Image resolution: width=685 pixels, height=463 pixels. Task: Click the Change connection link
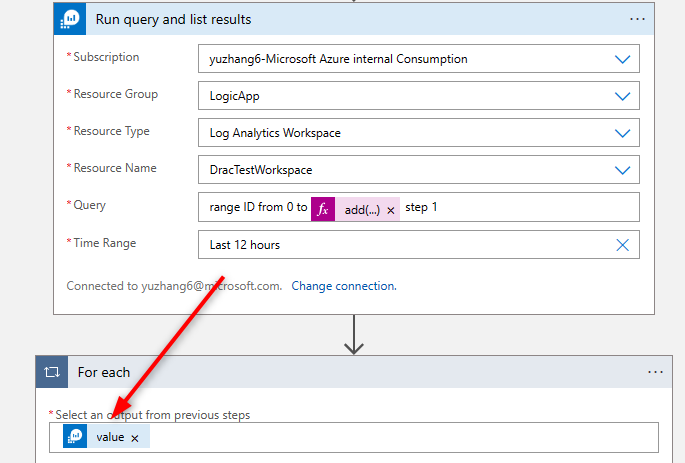click(x=342, y=286)
